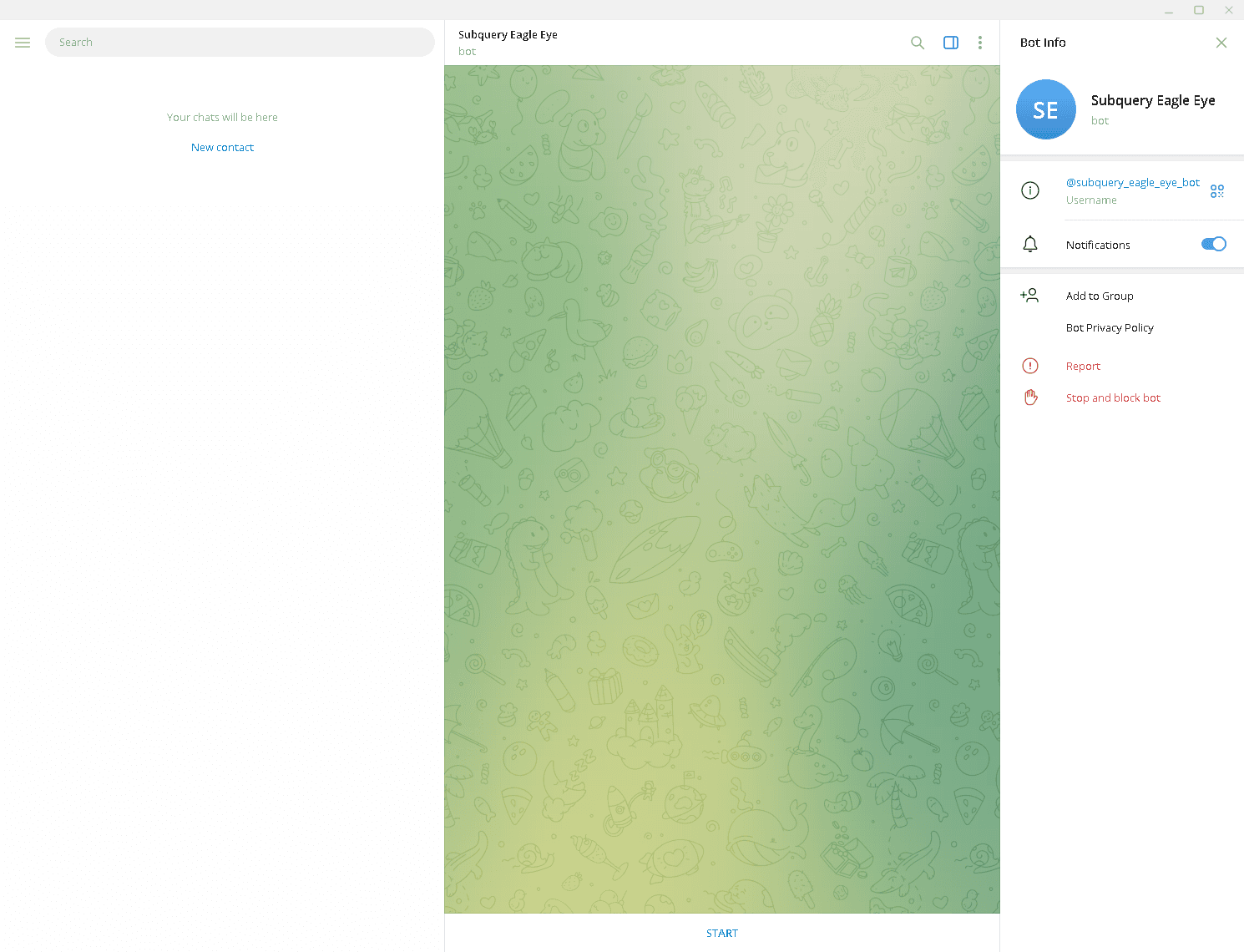Click the red hand block icon
The image size is (1244, 952).
tap(1031, 398)
